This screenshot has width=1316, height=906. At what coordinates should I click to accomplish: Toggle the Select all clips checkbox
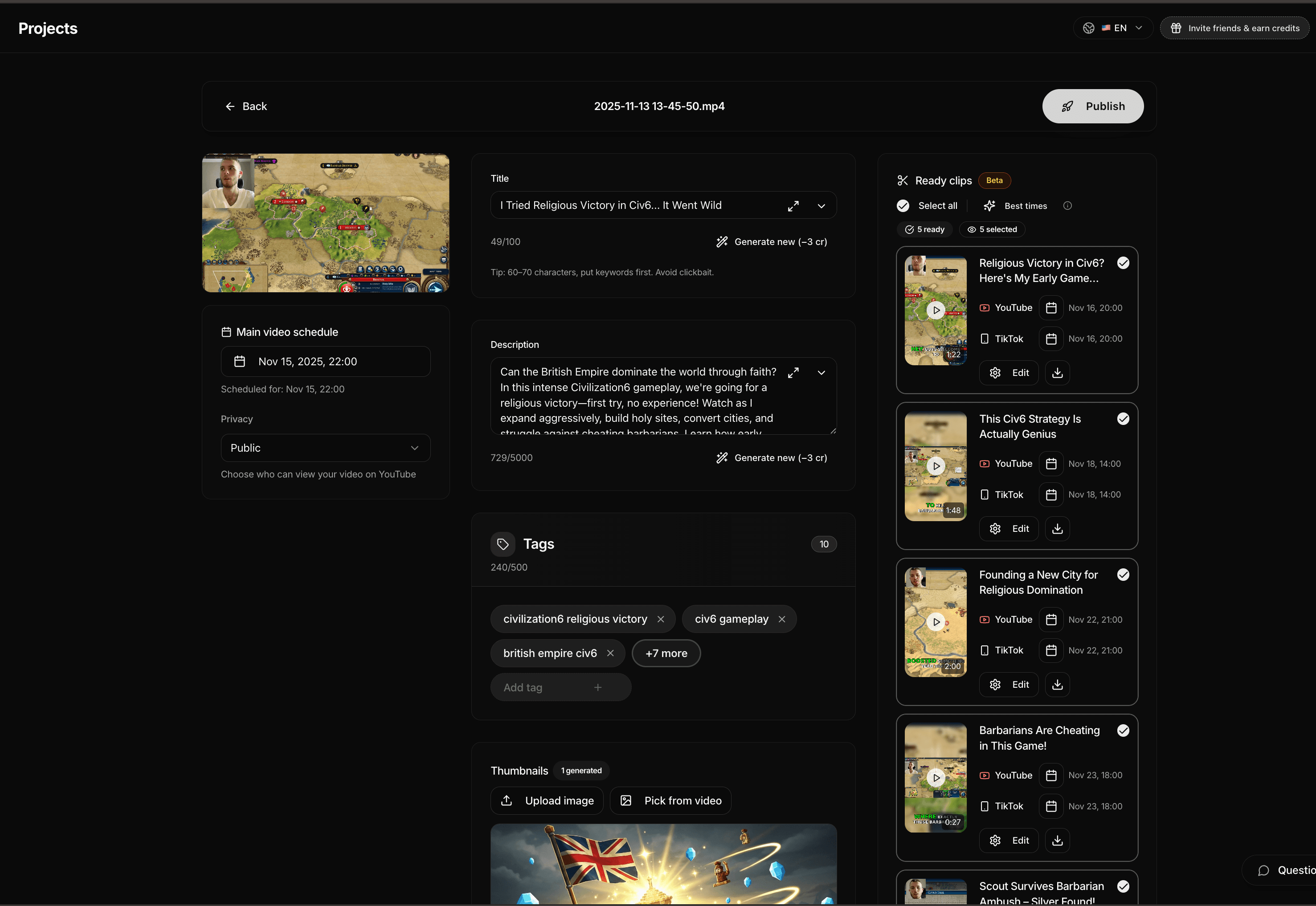point(903,206)
